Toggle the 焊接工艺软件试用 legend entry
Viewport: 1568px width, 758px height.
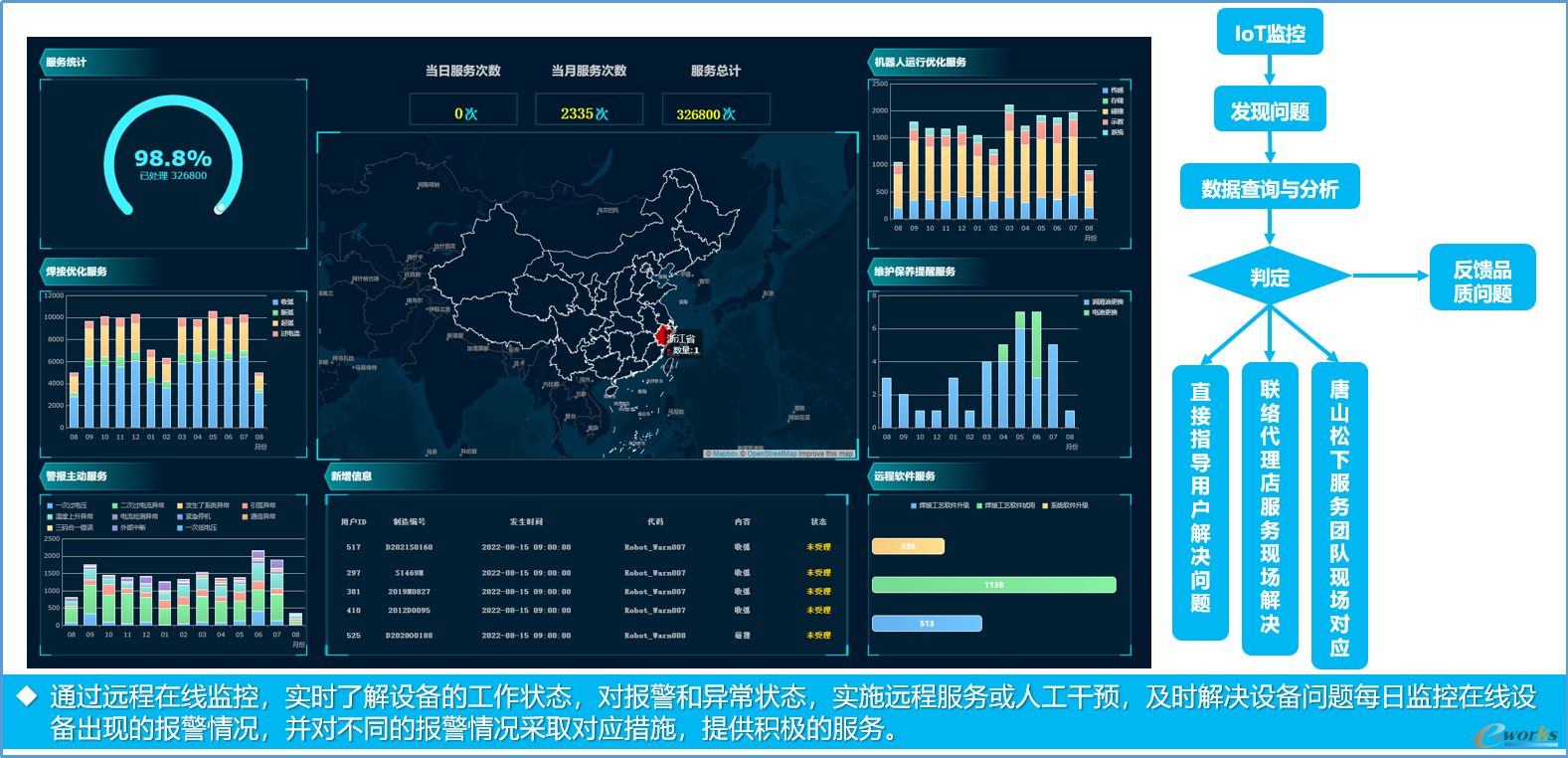click(1006, 505)
